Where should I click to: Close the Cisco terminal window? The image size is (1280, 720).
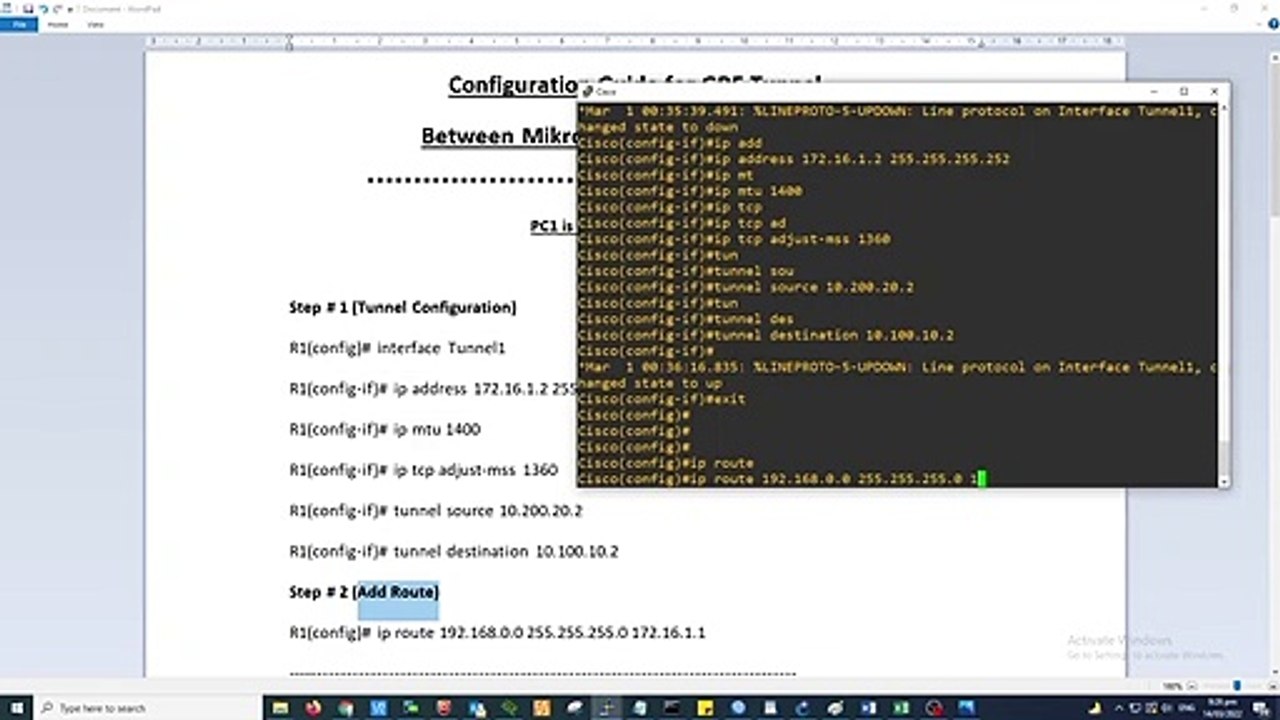coord(1215,91)
